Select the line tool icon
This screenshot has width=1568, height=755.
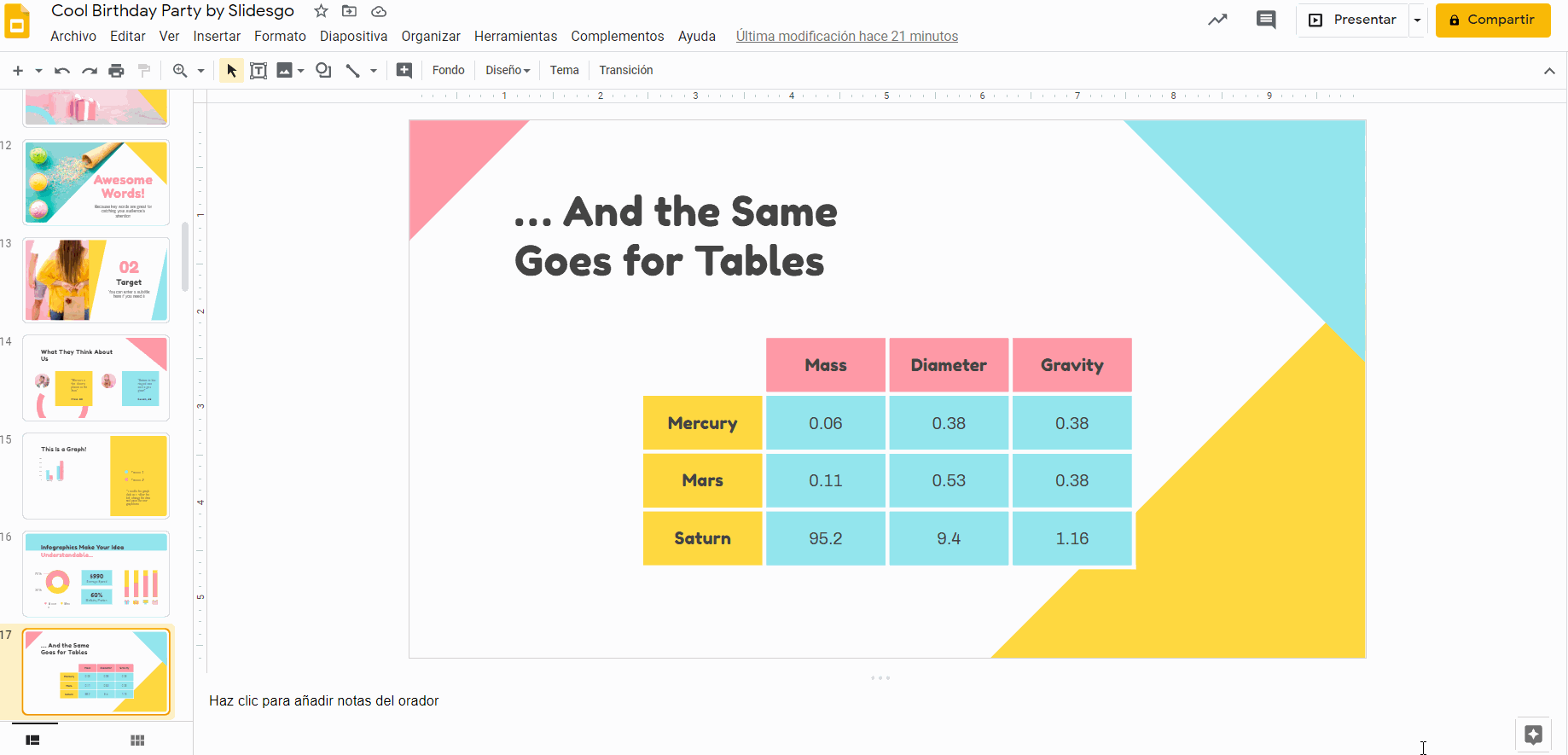(x=352, y=71)
